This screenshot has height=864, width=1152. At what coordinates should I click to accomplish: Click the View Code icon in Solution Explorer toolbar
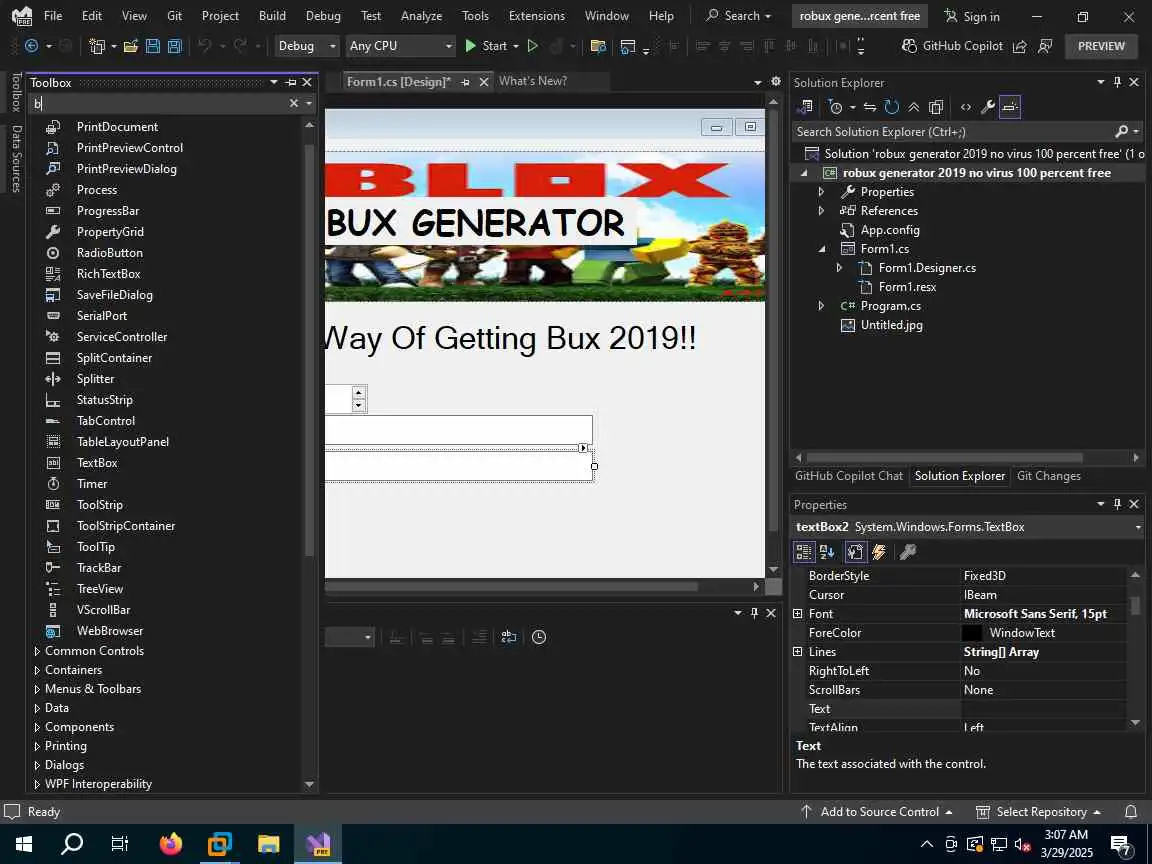click(966, 107)
